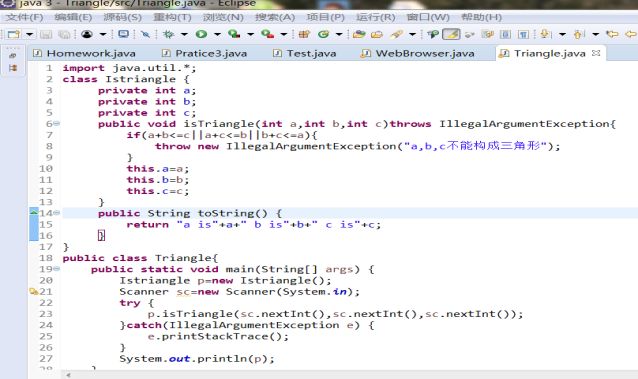Toggle Skip All Breakpoints icon
The width and height of the screenshot is (638, 379).
[145, 34]
